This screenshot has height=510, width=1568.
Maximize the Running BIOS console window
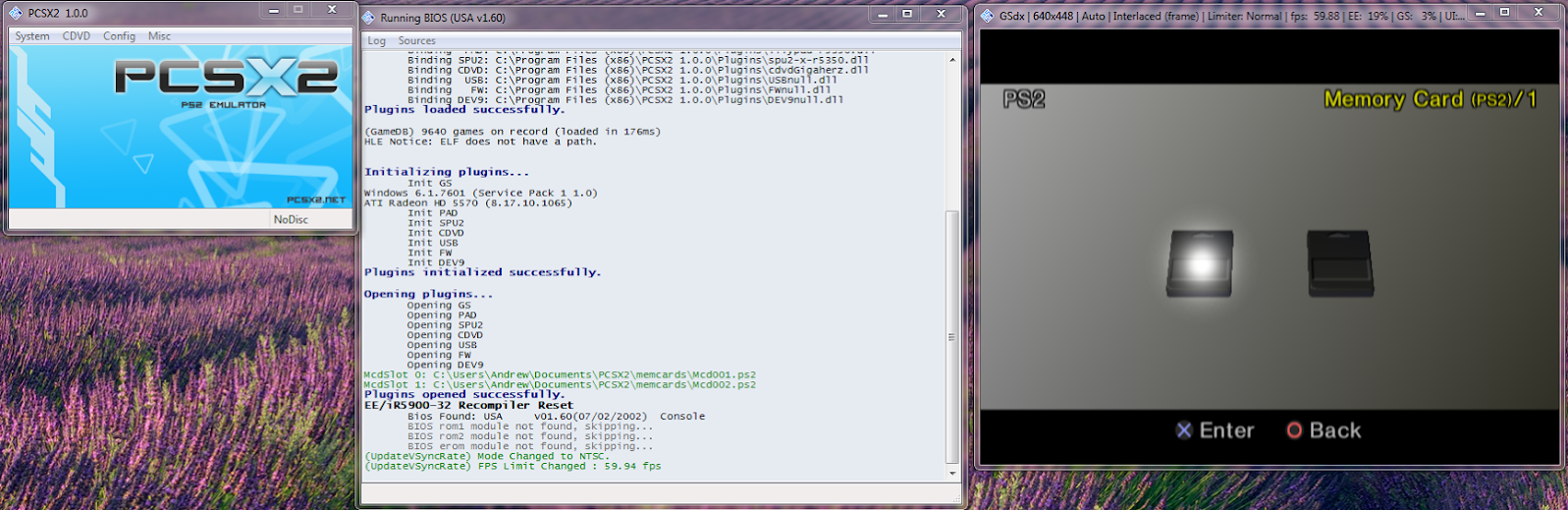tap(907, 14)
